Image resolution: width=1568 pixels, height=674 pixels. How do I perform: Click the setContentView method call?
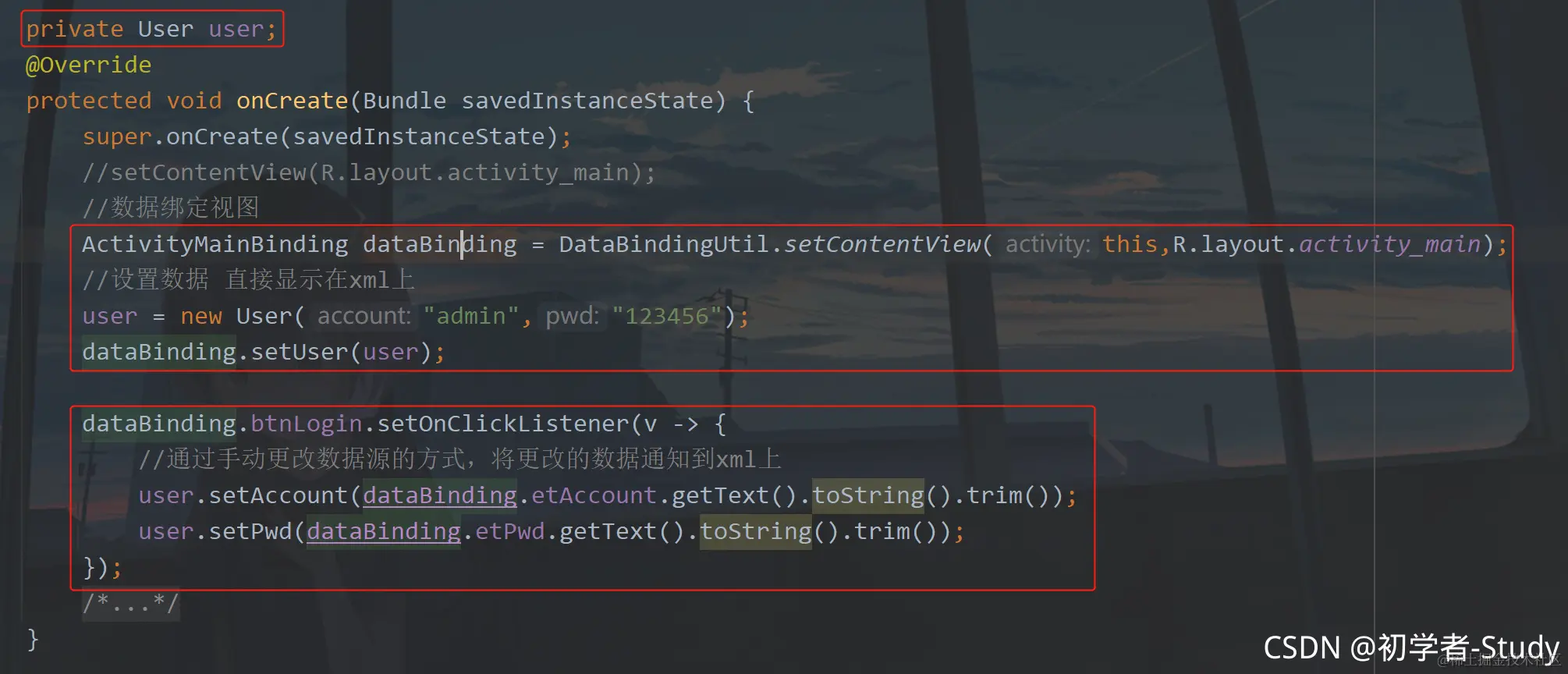[x=882, y=244]
